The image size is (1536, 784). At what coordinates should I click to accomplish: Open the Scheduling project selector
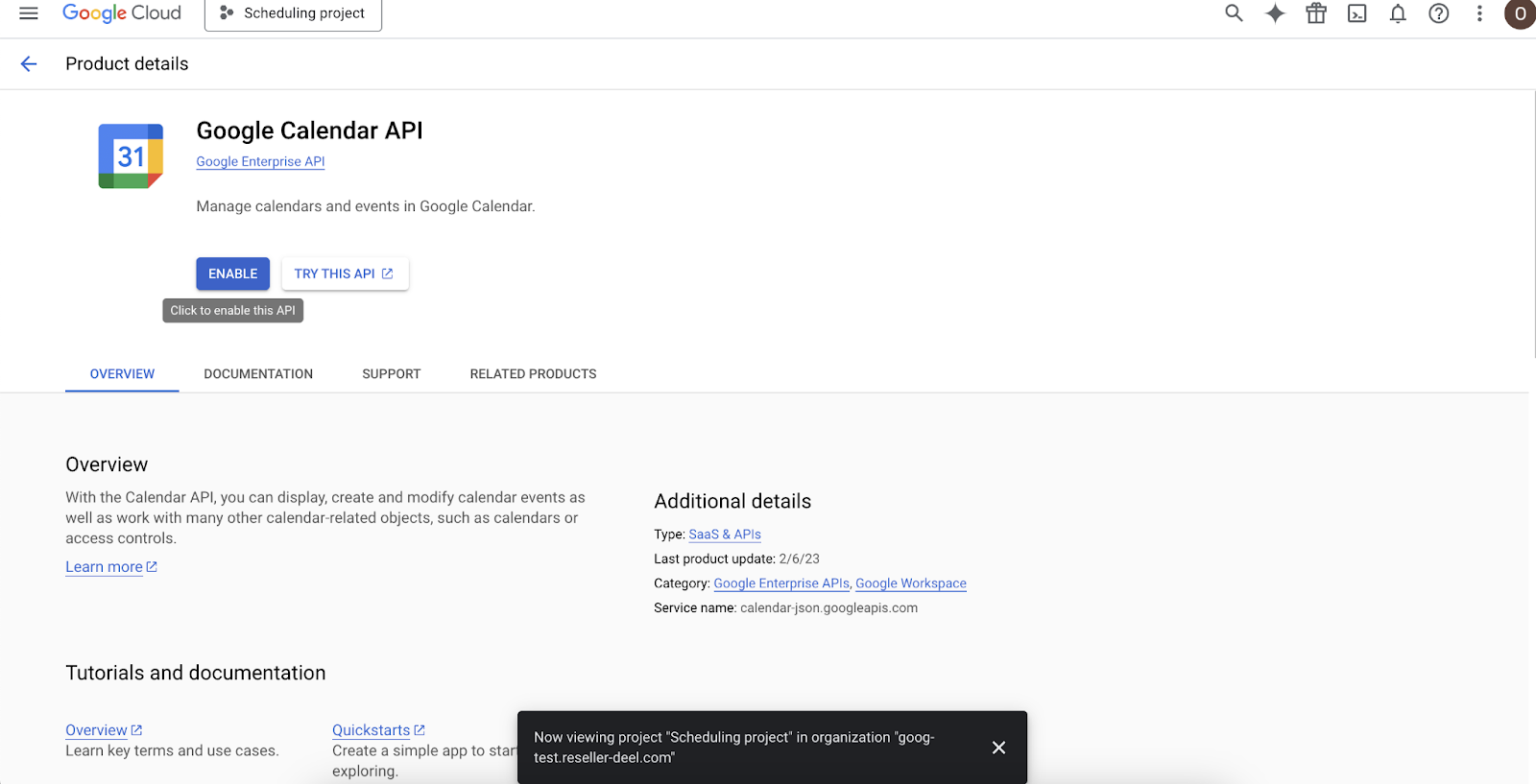293,13
